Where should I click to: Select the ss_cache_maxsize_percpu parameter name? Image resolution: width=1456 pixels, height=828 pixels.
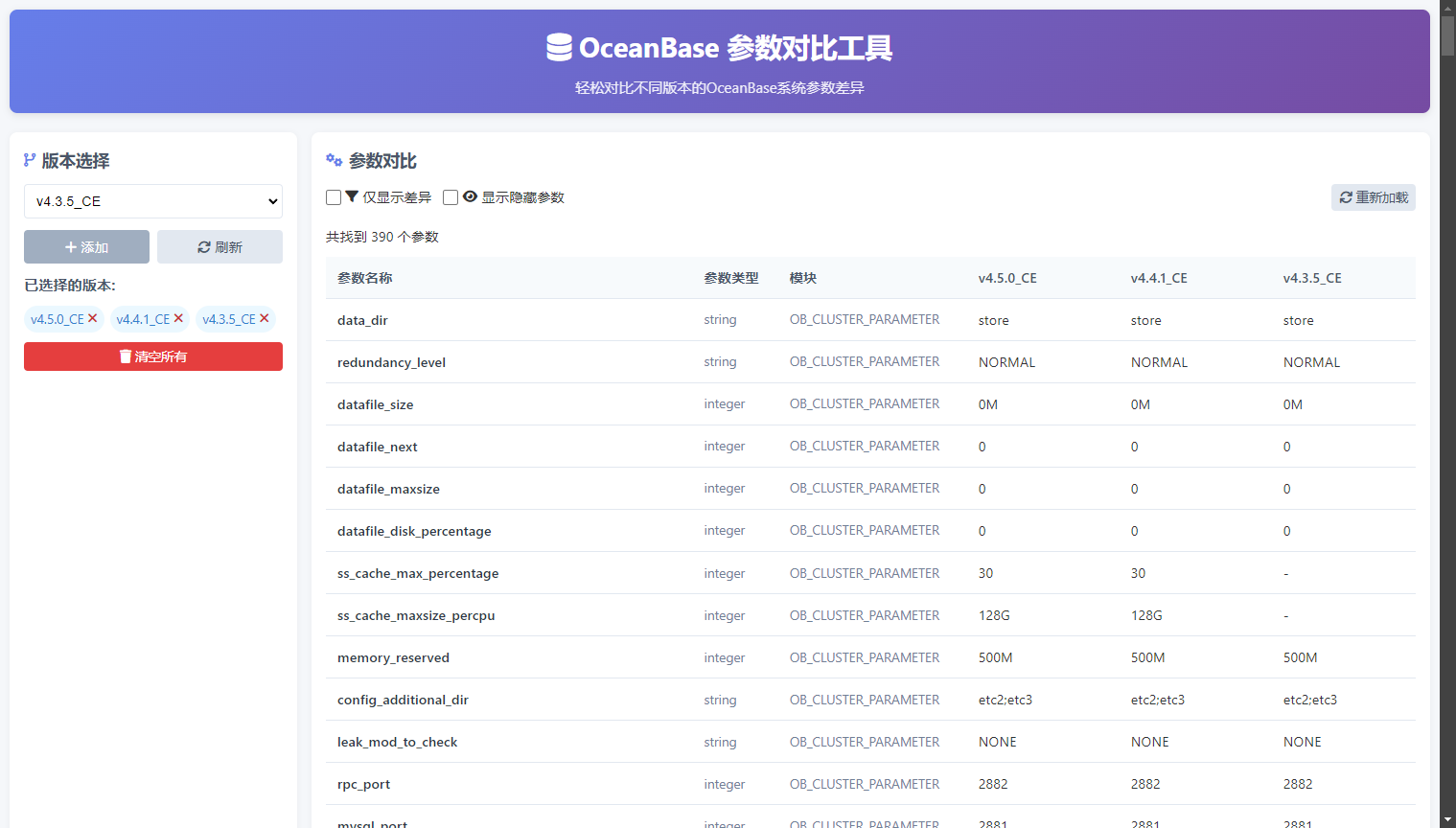pyautogui.click(x=416, y=615)
